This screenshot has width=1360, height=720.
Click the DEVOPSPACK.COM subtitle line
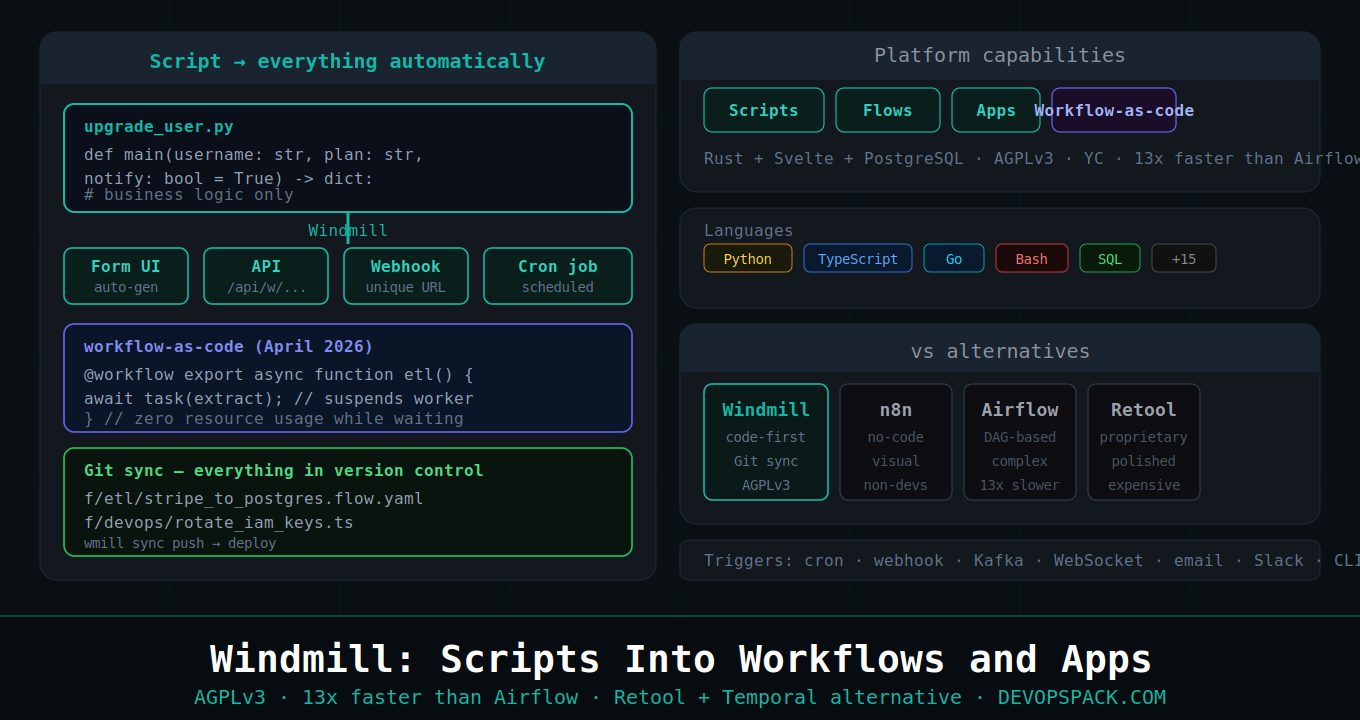[680, 697]
